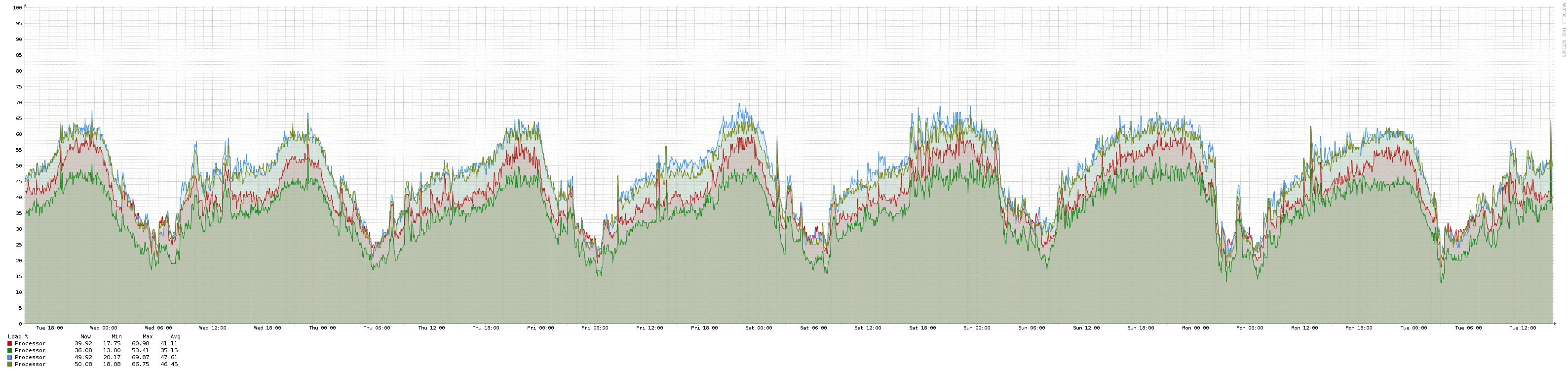Viewport: 1568px width, 371px height.
Task: Select the Processor label beside the dark green swatch
Action: [x=31, y=350]
